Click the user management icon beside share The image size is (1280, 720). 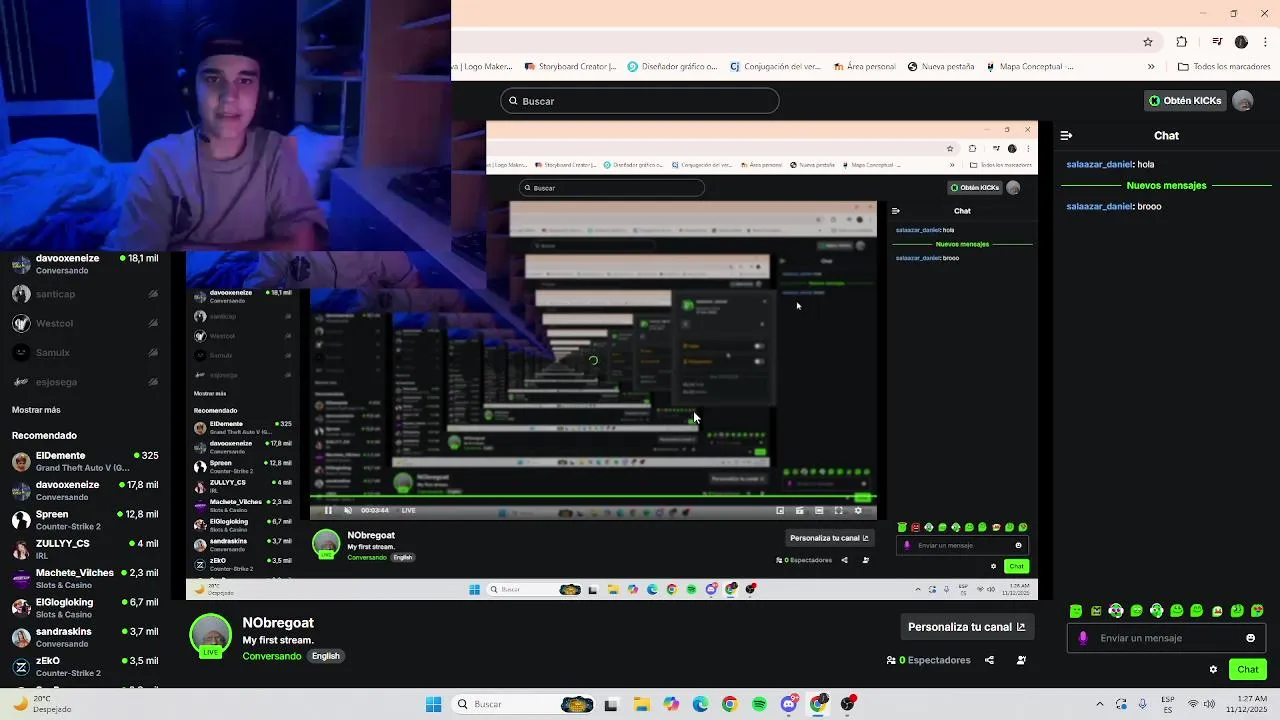coord(1021,660)
